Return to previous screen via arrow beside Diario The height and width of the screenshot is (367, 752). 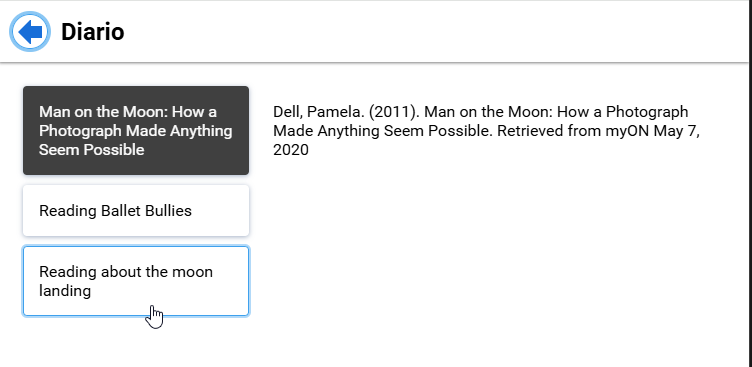[x=30, y=32]
